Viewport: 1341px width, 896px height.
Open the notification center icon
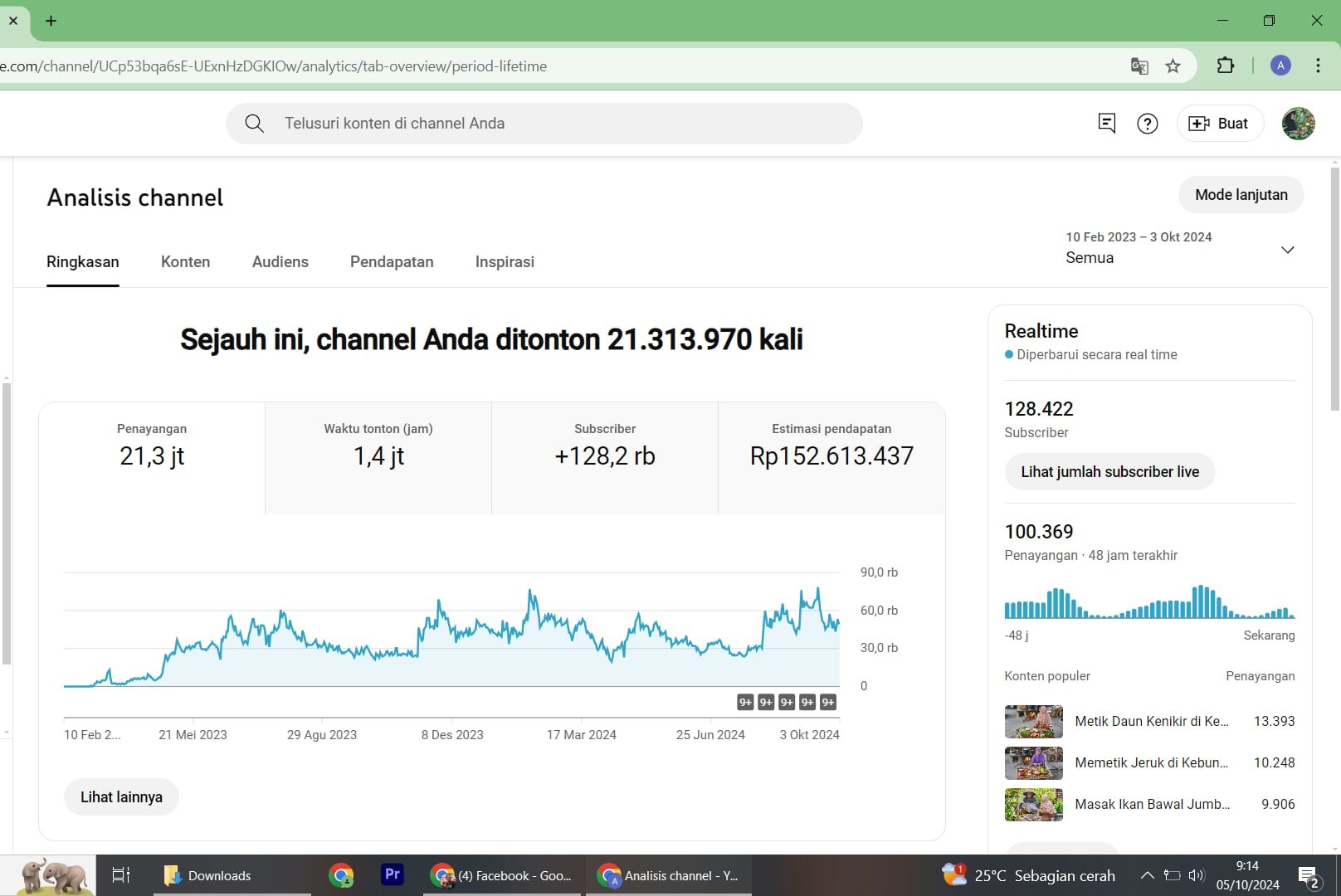1309,876
